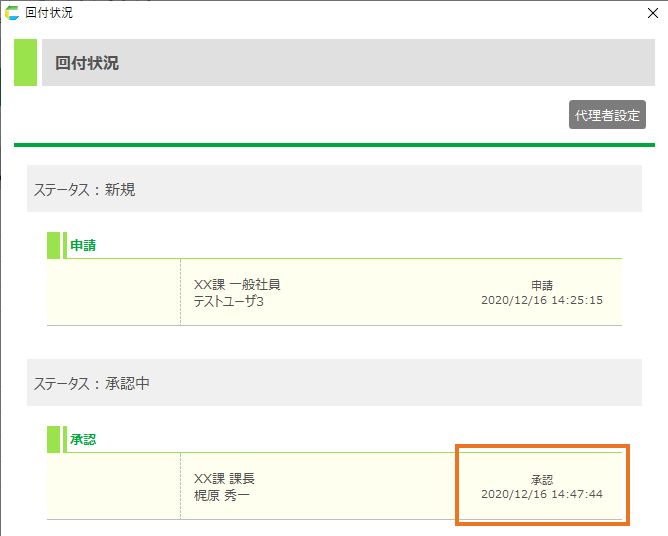Click the 承認 section header
Viewport: 668px width, 536px height.
click(83, 439)
